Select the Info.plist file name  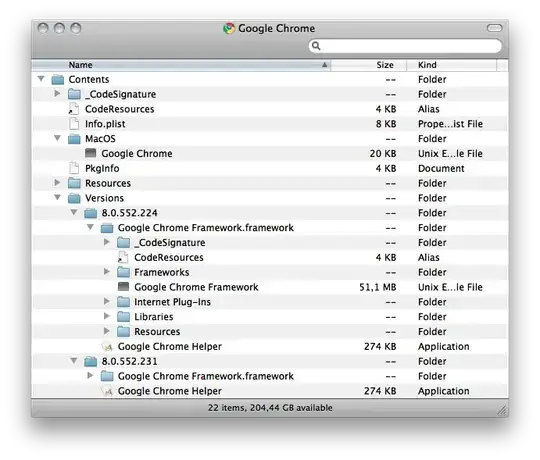coord(105,124)
